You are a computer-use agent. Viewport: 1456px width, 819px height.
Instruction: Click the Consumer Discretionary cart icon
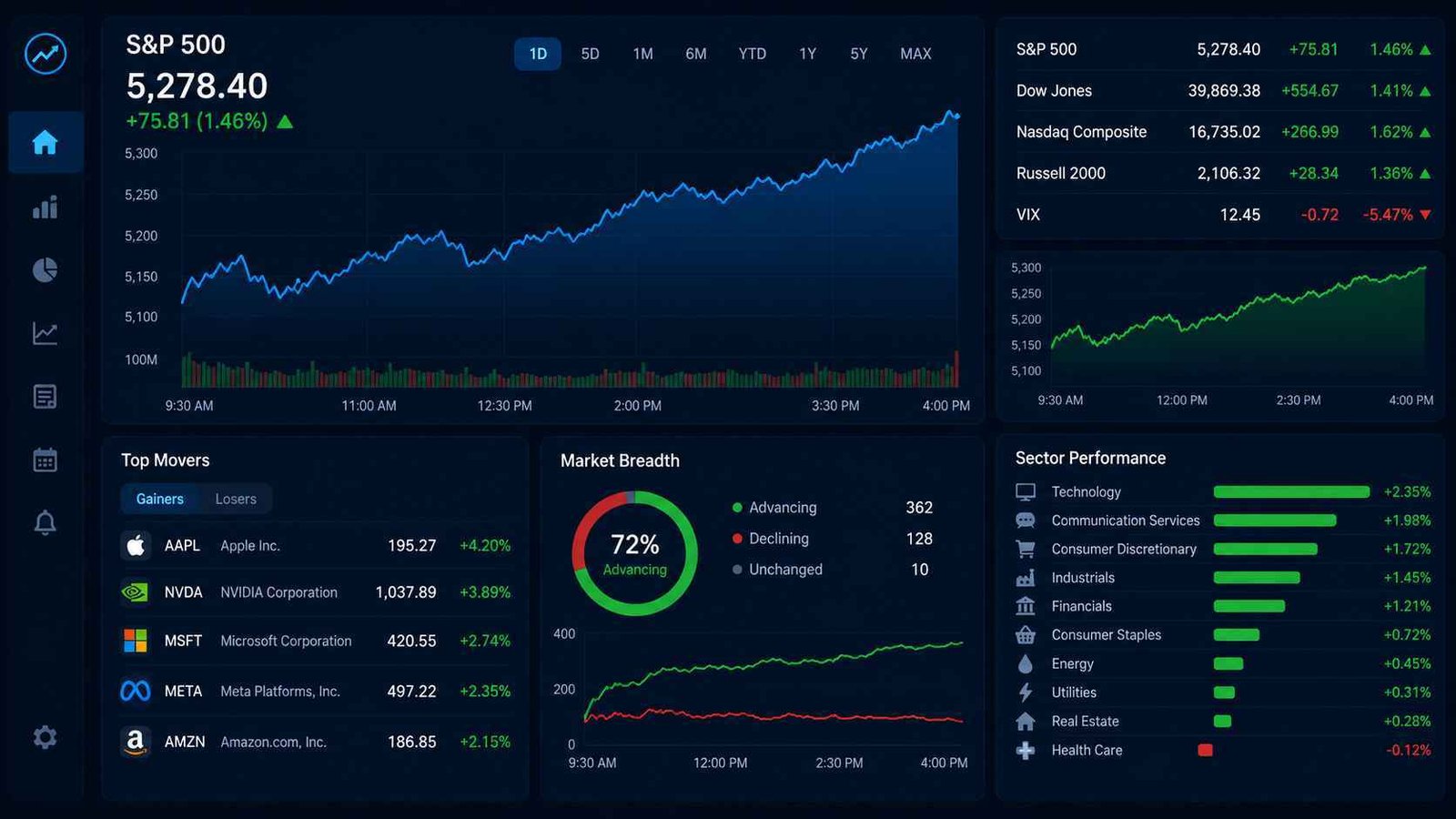click(x=1026, y=549)
